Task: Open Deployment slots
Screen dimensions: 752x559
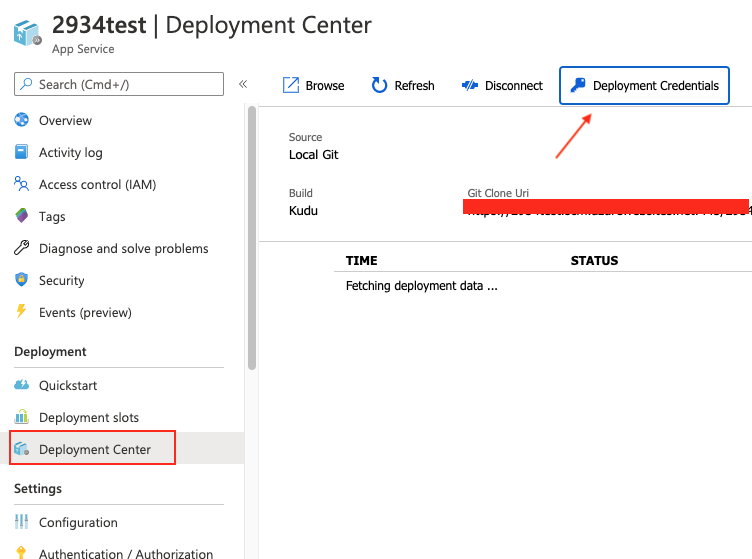Action: pyautogui.click(x=89, y=418)
